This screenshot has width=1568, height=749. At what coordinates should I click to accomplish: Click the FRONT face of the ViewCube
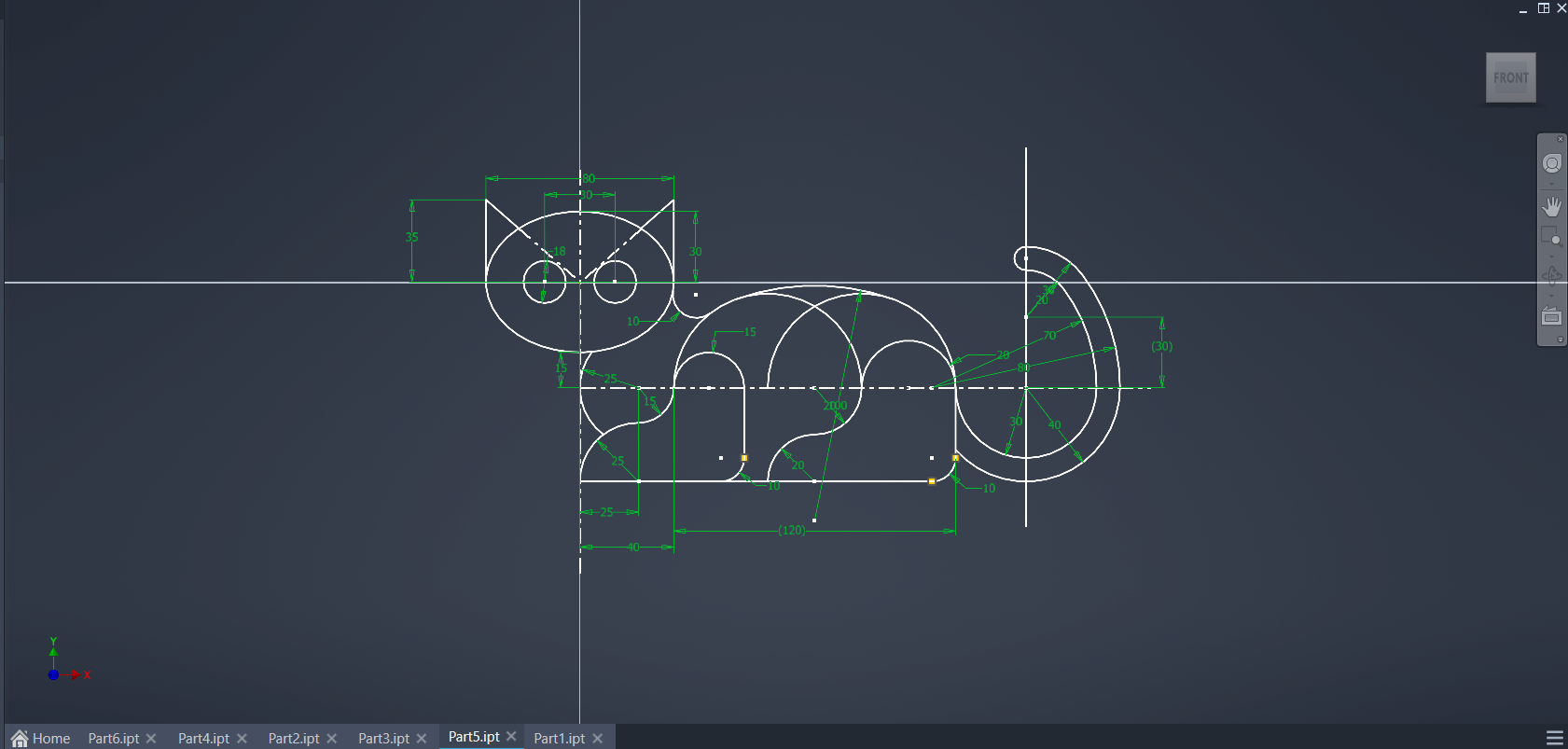[x=1510, y=77]
